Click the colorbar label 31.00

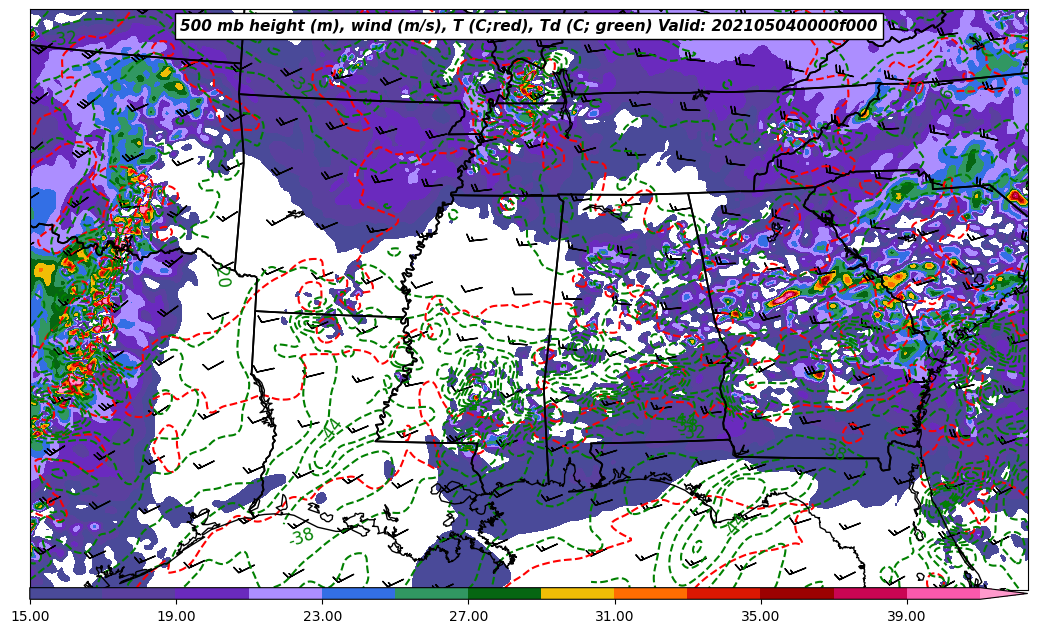tap(614, 616)
